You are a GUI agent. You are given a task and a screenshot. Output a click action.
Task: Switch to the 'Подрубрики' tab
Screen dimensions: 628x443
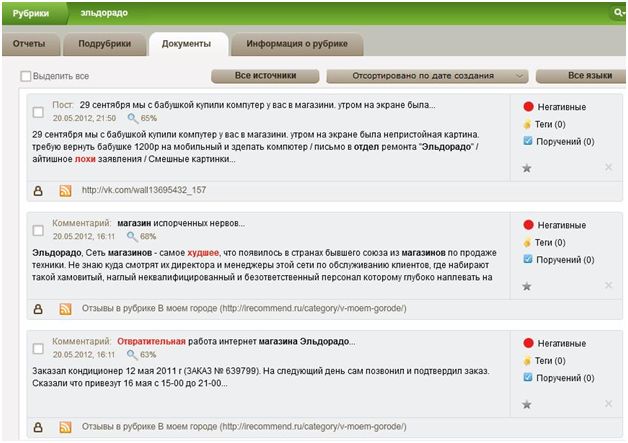click(x=105, y=44)
